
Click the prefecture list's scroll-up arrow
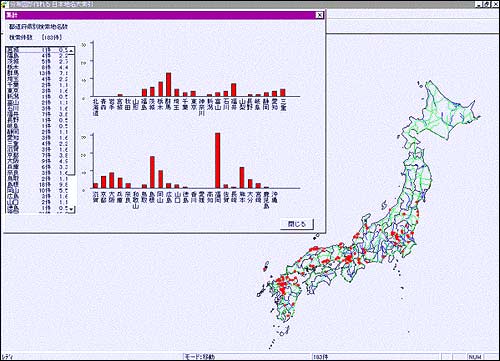[x=71, y=50]
